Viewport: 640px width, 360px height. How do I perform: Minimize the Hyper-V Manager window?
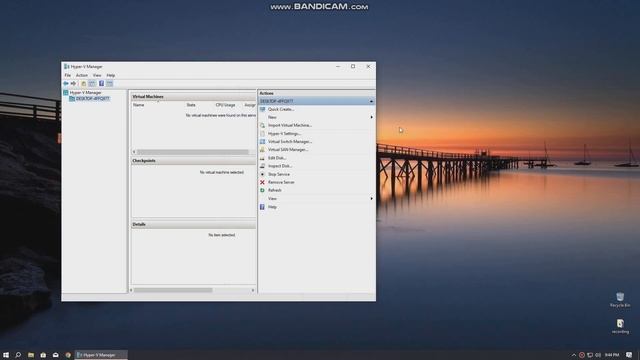click(338, 67)
